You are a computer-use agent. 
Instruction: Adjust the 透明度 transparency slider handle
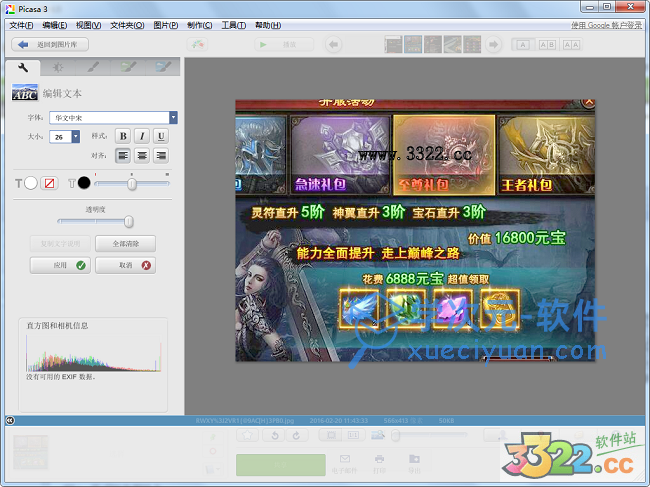[129, 222]
